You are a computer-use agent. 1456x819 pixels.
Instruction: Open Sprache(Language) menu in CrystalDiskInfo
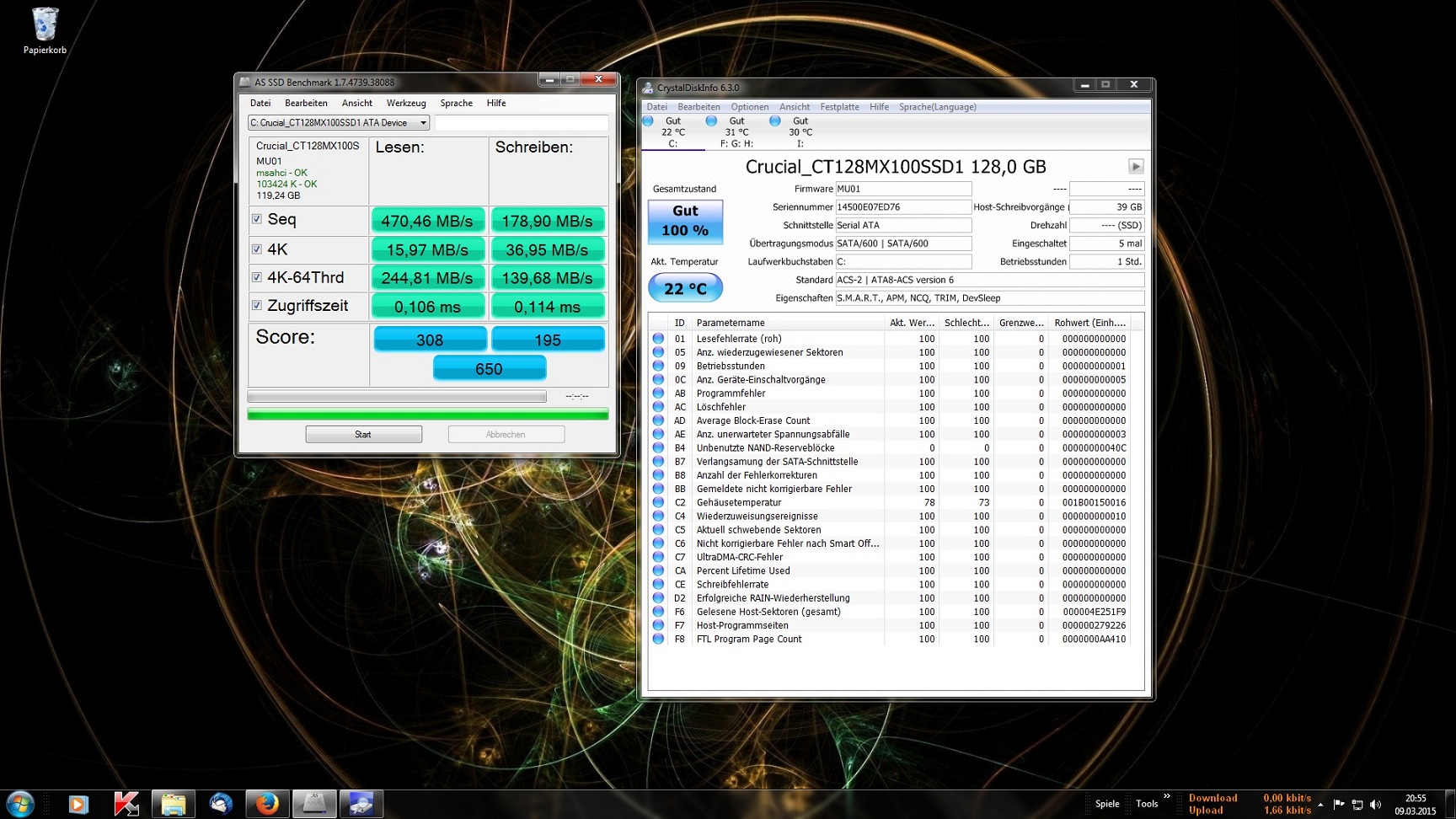pos(937,107)
